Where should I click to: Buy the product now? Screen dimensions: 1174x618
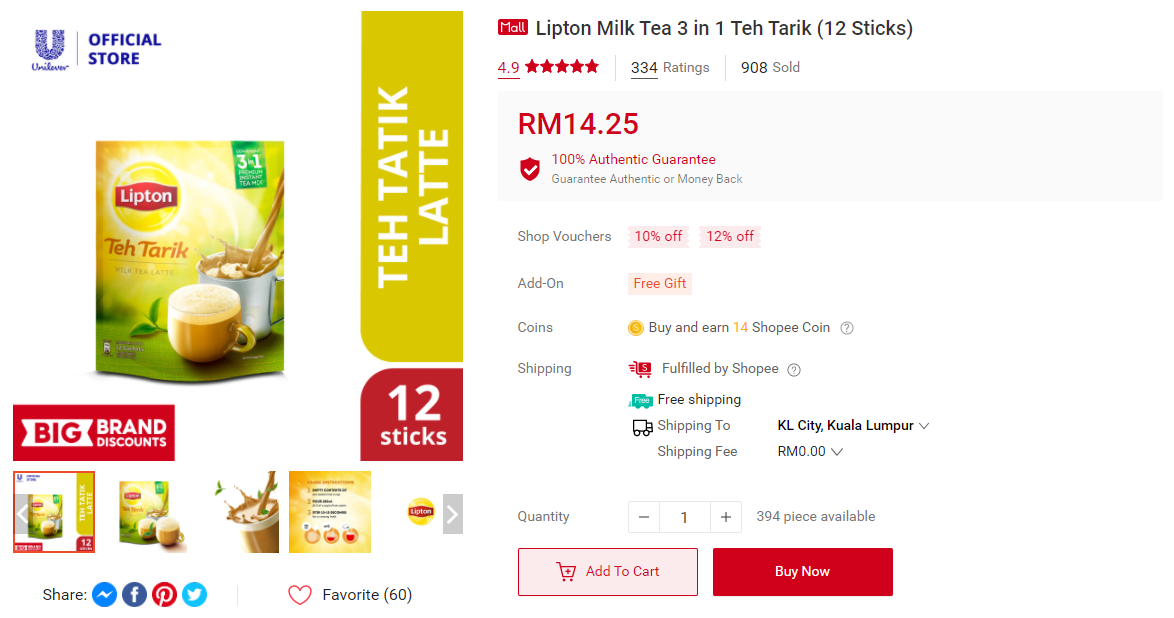pyautogui.click(x=803, y=572)
